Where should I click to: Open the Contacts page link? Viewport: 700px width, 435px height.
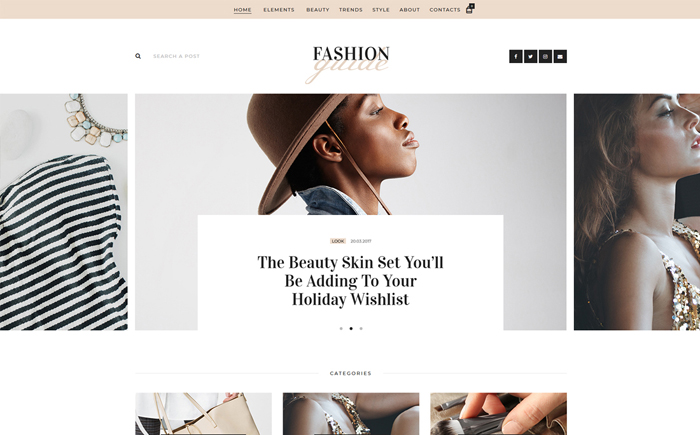tap(445, 9)
